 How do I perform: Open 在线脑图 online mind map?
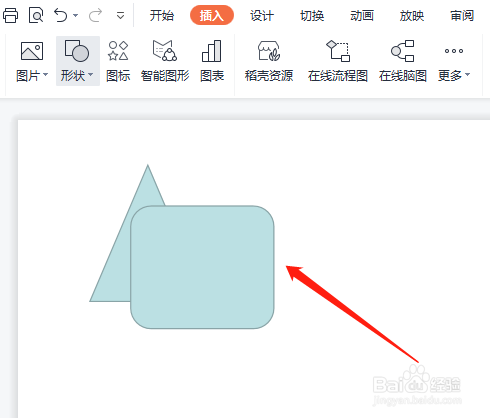click(403, 61)
